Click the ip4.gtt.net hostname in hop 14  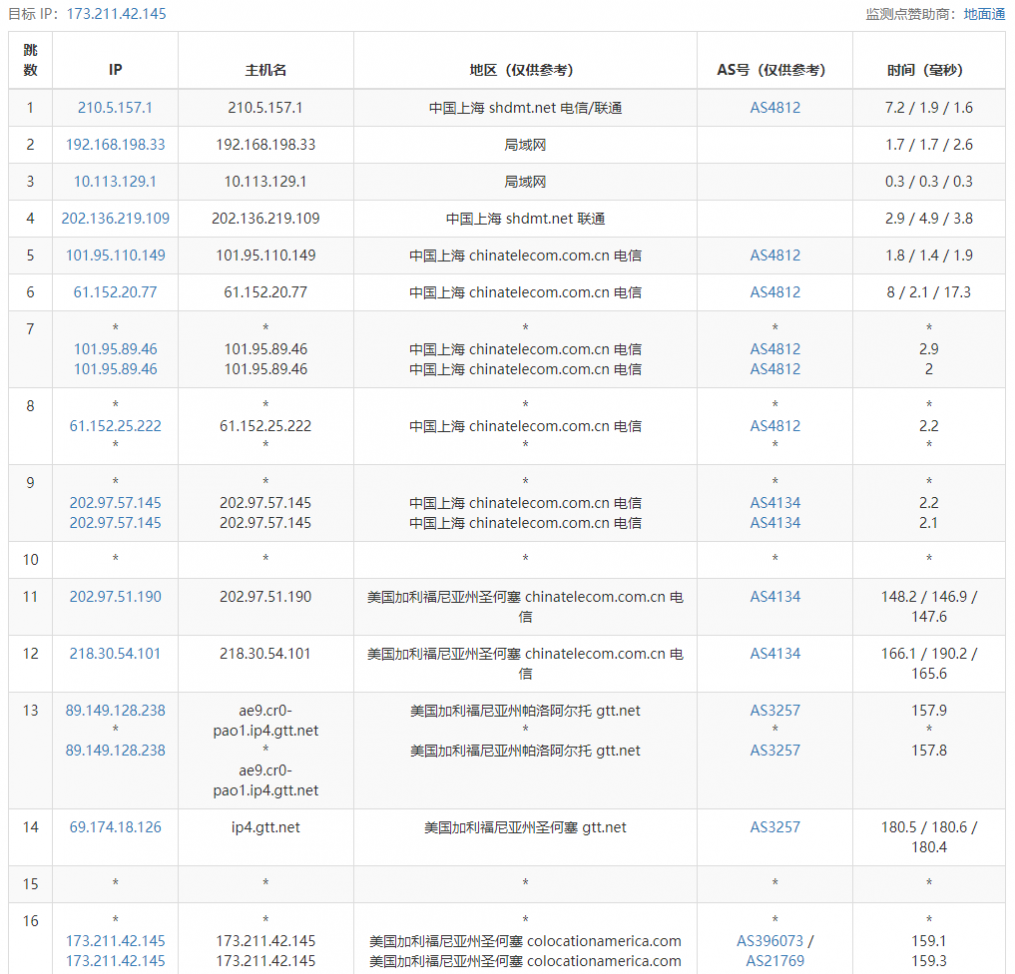pos(265,827)
